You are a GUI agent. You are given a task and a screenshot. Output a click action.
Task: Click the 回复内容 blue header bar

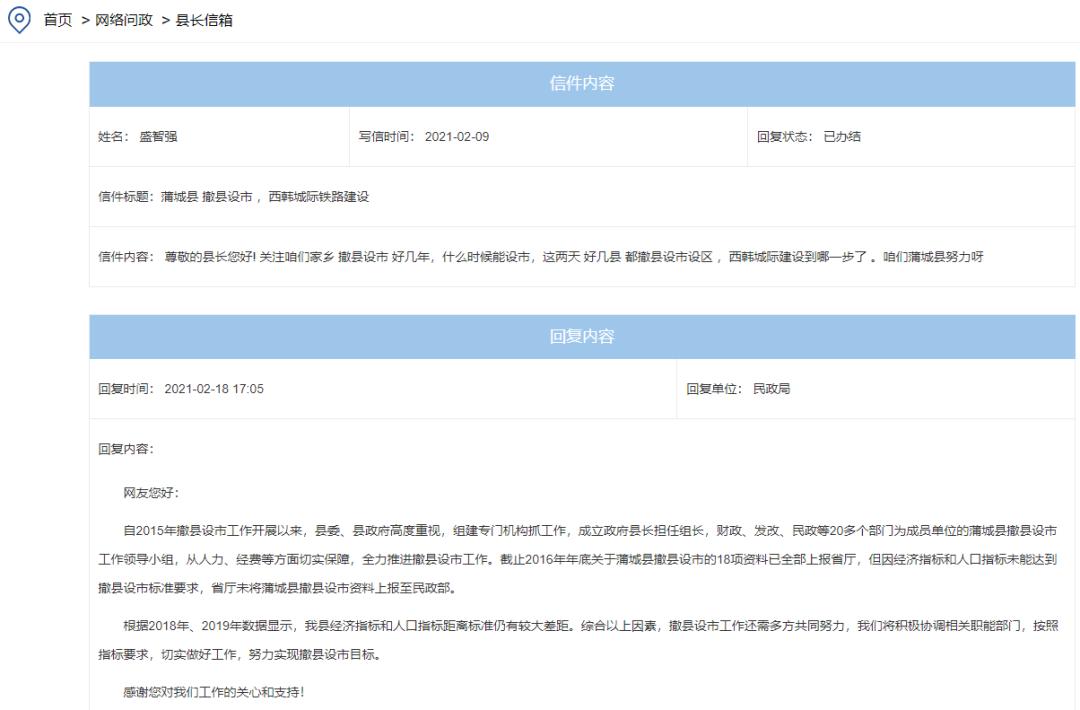coord(582,334)
